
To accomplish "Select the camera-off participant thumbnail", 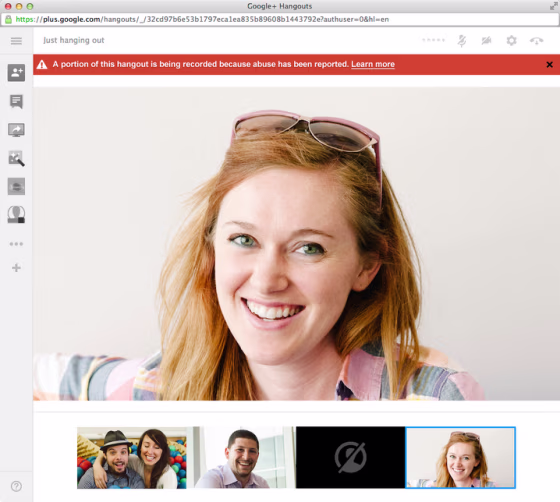I will coord(350,458).
